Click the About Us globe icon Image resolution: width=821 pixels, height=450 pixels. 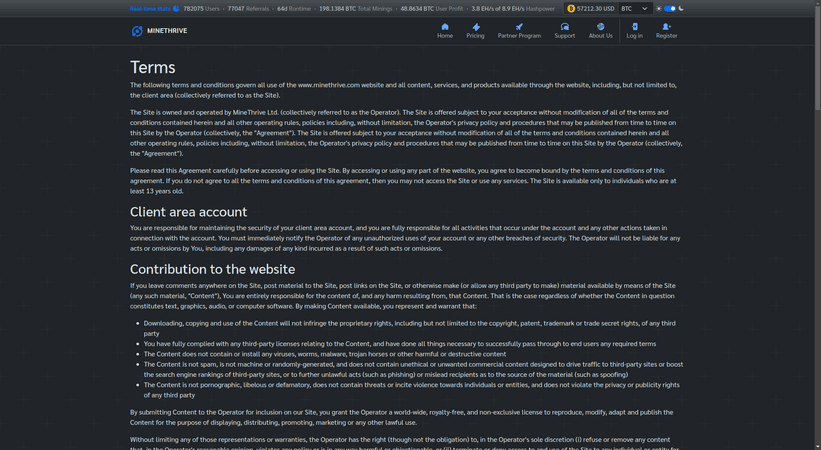600,27
